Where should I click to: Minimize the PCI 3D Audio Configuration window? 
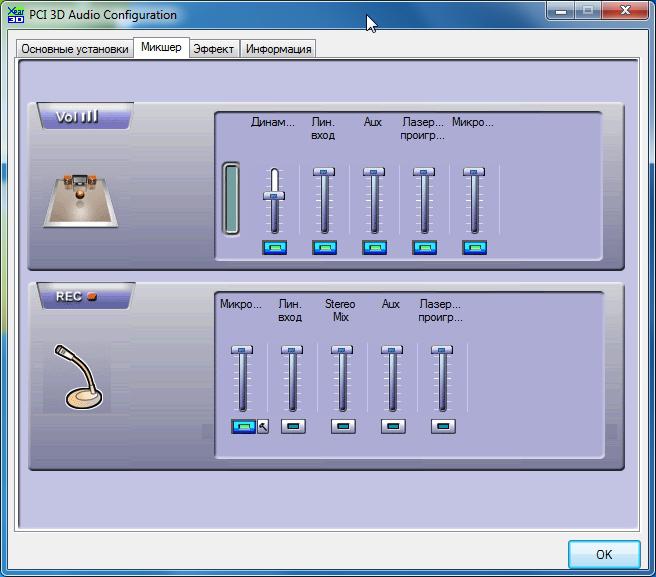pos(561,10)
